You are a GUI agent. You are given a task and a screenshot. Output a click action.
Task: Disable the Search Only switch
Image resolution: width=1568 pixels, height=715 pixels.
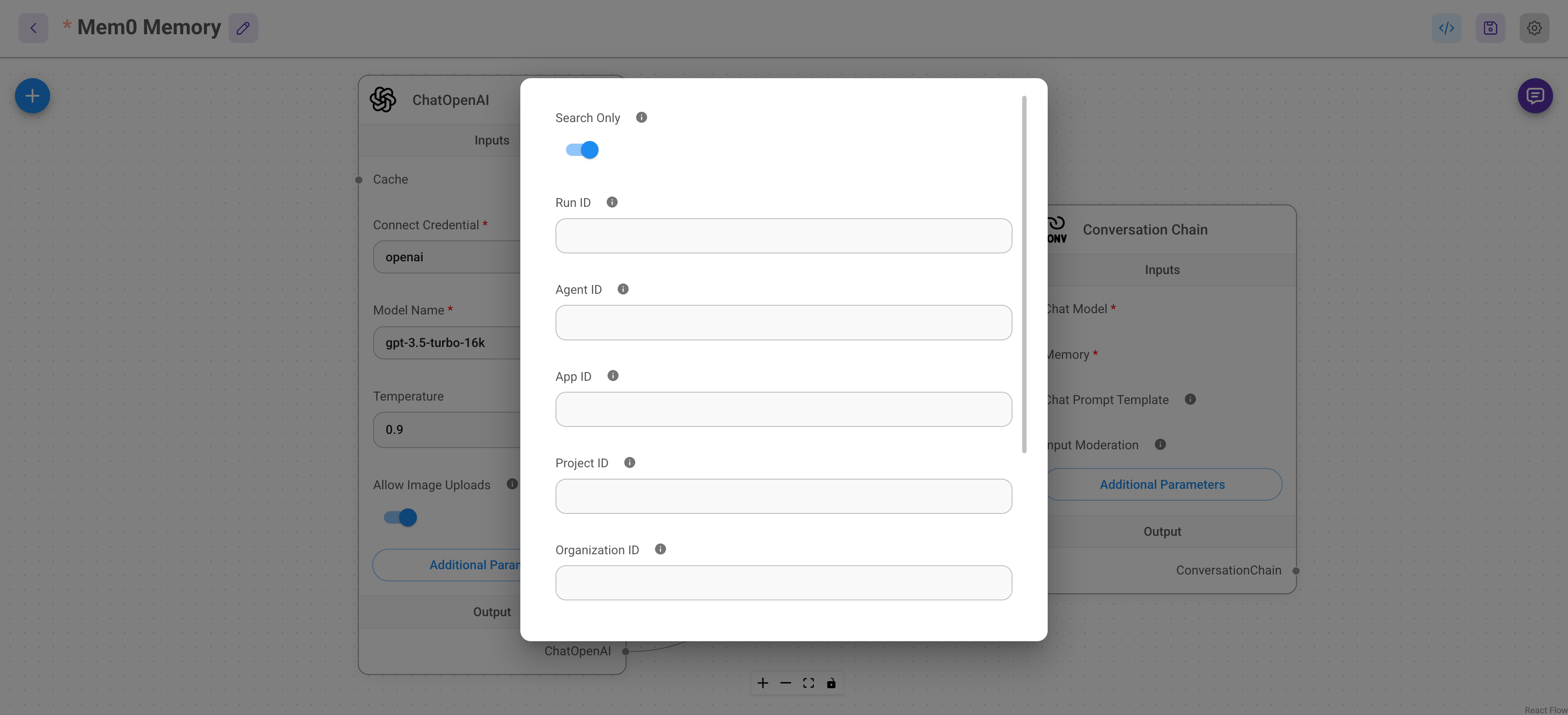[583, 150]
